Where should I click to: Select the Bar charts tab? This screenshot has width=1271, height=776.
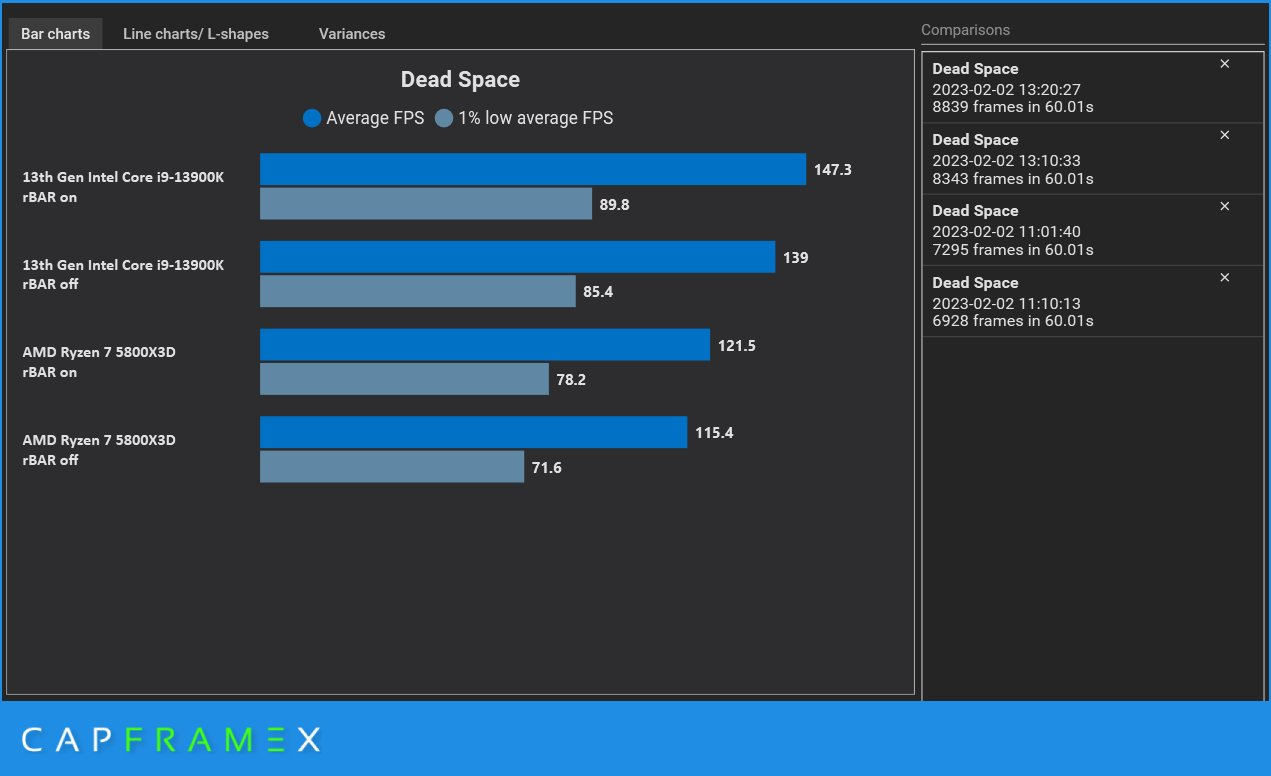(56, 34)
